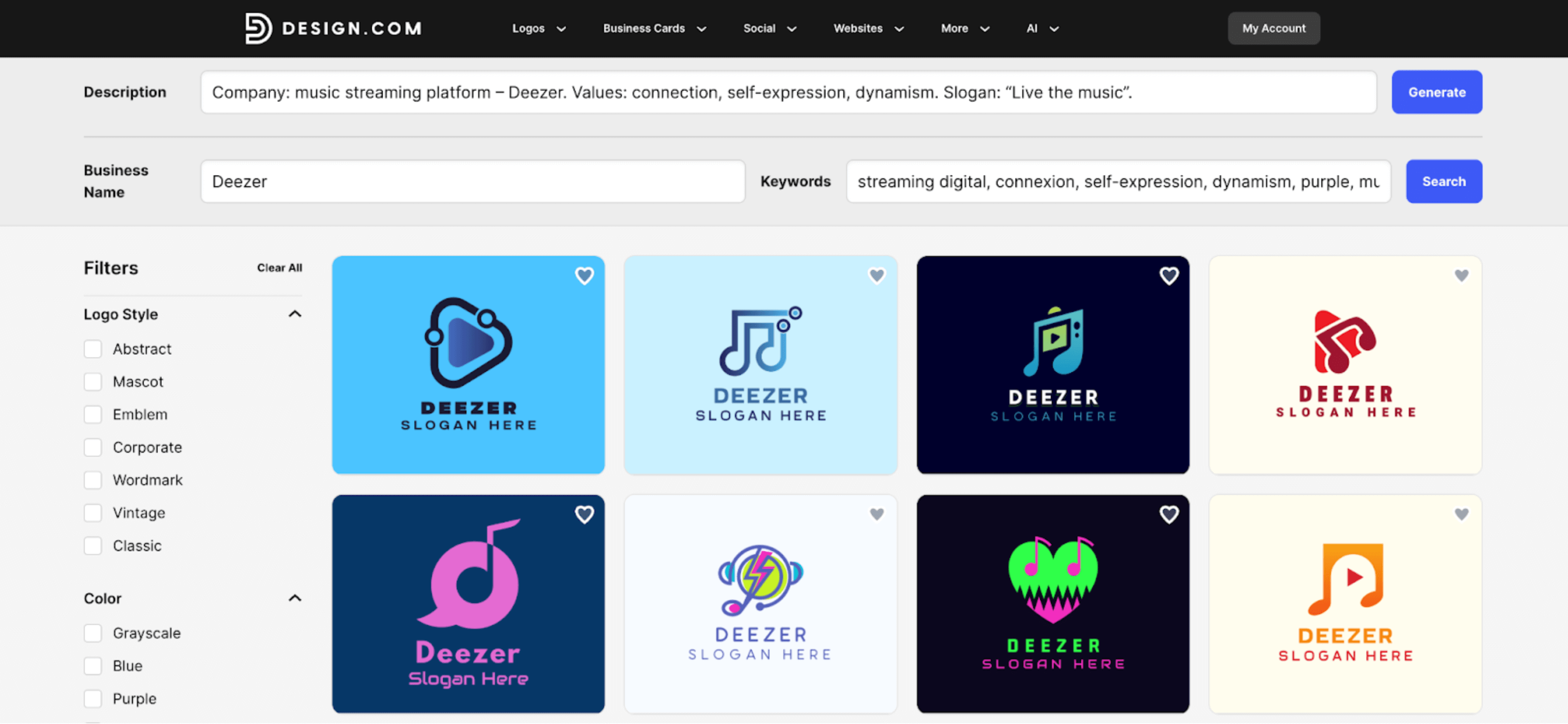This screenshot has height=724, width=1568.
Task: Favorite the red heart-note Deezer logo
Action: click(1462, 276)
